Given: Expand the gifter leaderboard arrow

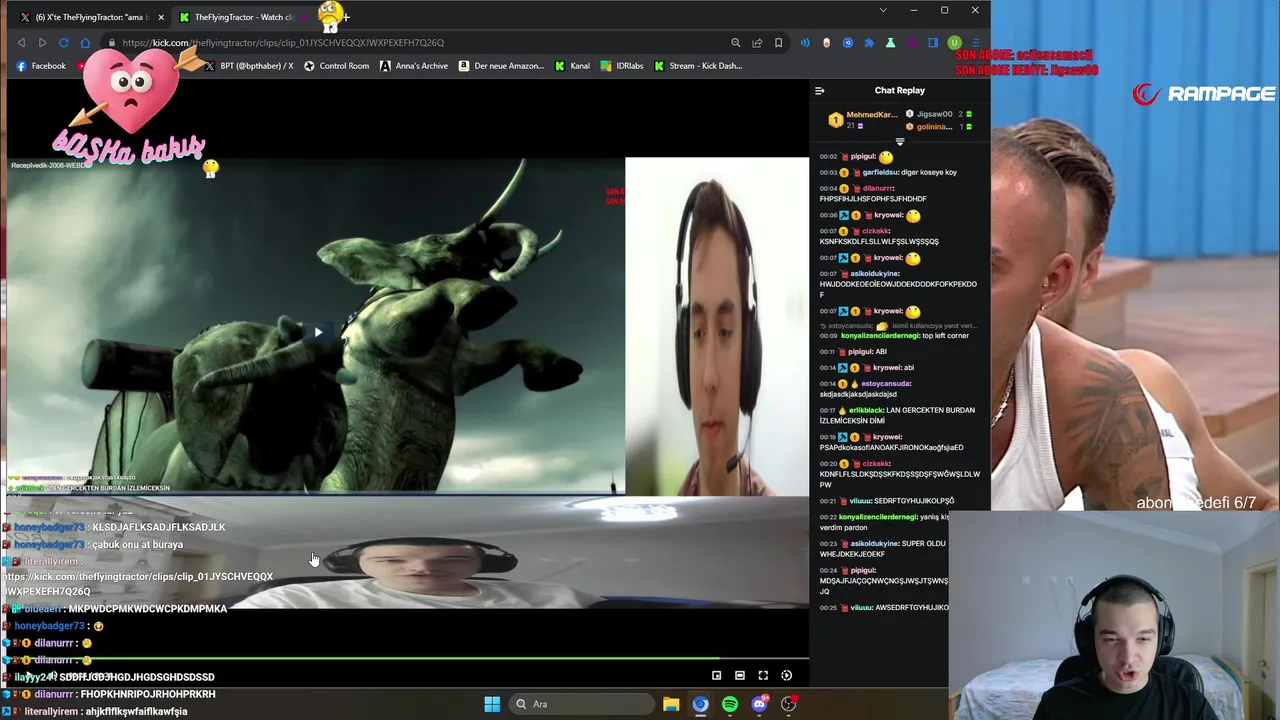Looking at the screenshot, I should tap(899, 142).
